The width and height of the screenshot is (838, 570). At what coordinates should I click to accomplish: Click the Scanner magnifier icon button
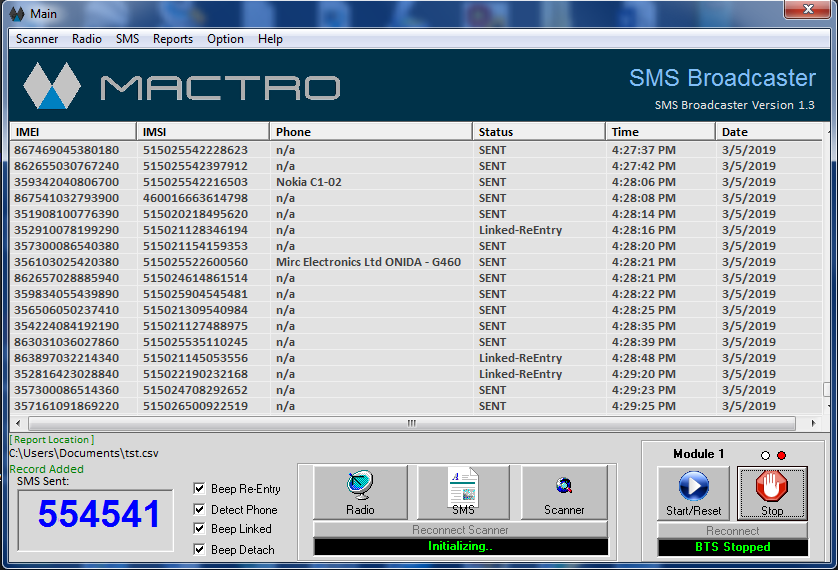click(x=564, y=492)
